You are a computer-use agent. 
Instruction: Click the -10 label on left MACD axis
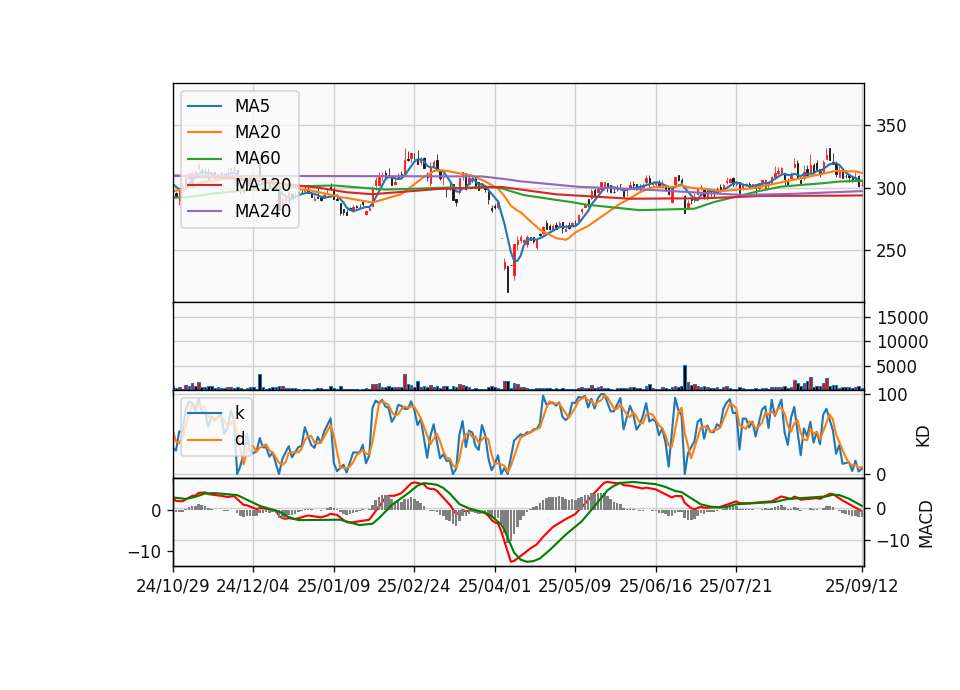[144, 552]
